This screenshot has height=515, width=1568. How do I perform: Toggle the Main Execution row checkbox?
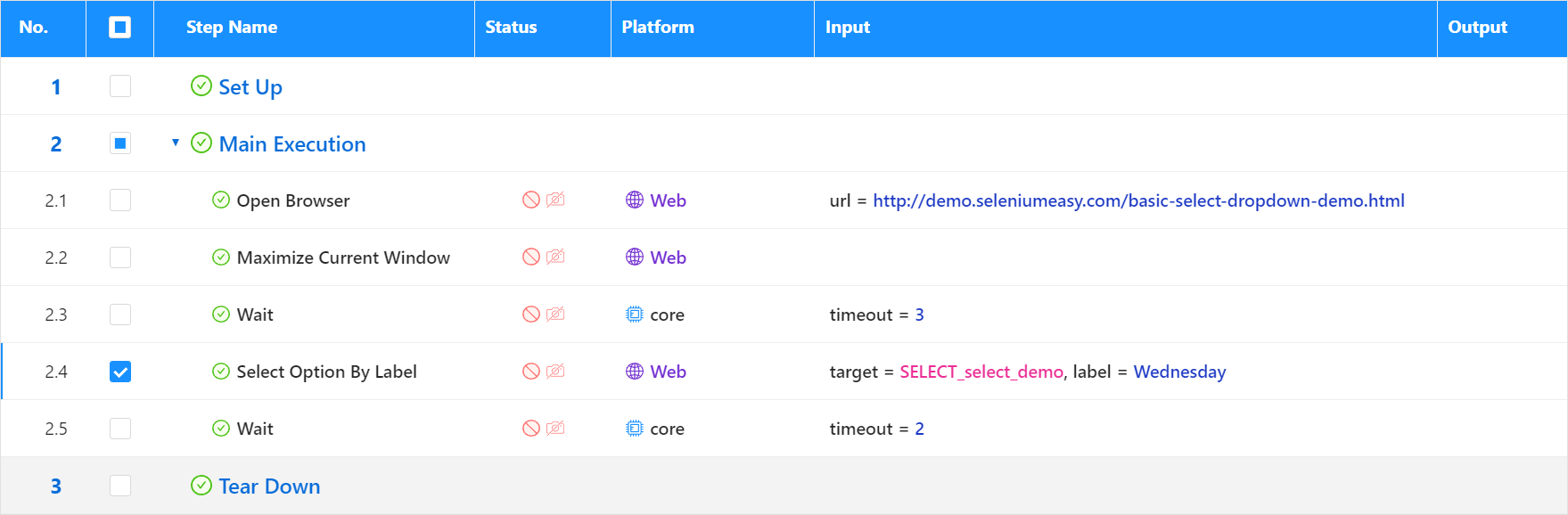coord(119,143)
